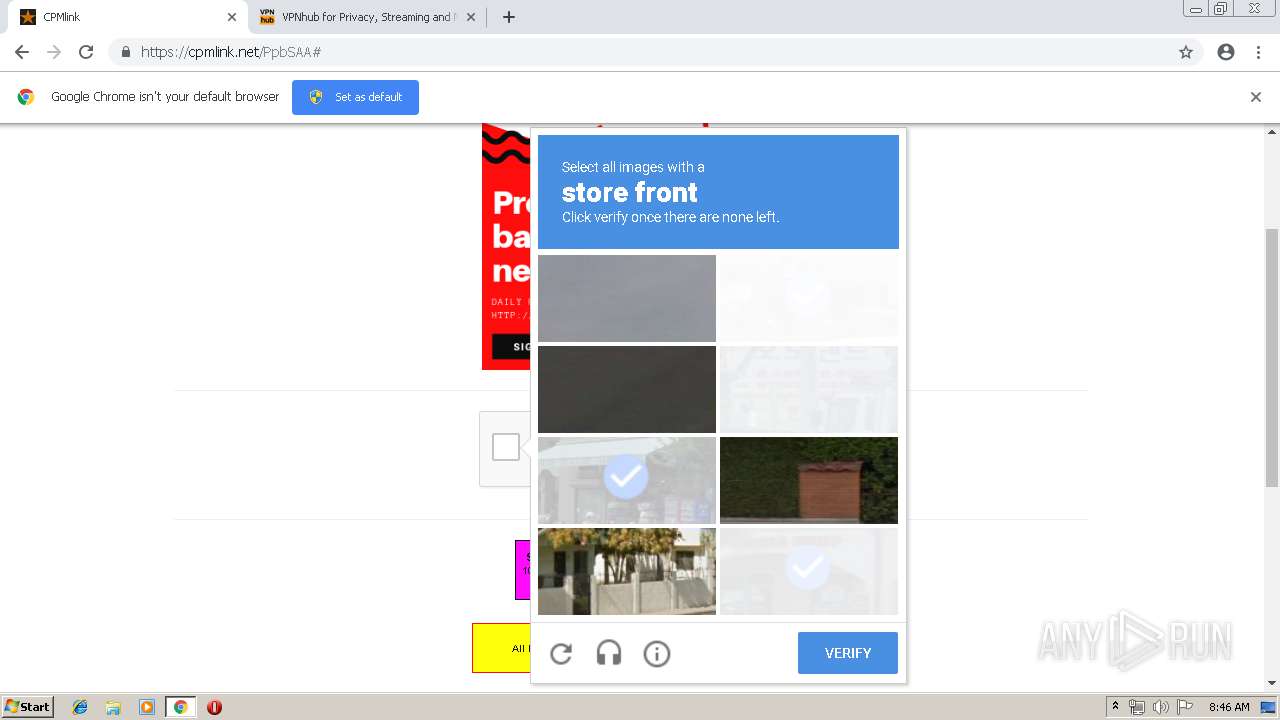Switch to the VPNhub tab

click(367, 17)
